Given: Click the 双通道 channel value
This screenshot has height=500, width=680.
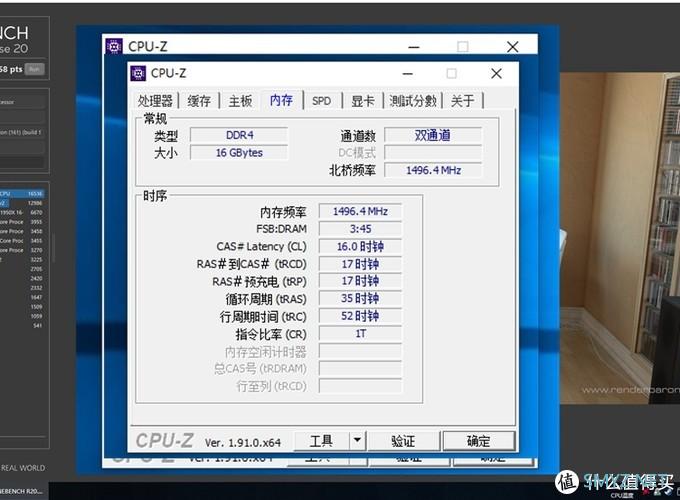Looking at the screenshot, I should pyautogui.click(x=433, y=135).
